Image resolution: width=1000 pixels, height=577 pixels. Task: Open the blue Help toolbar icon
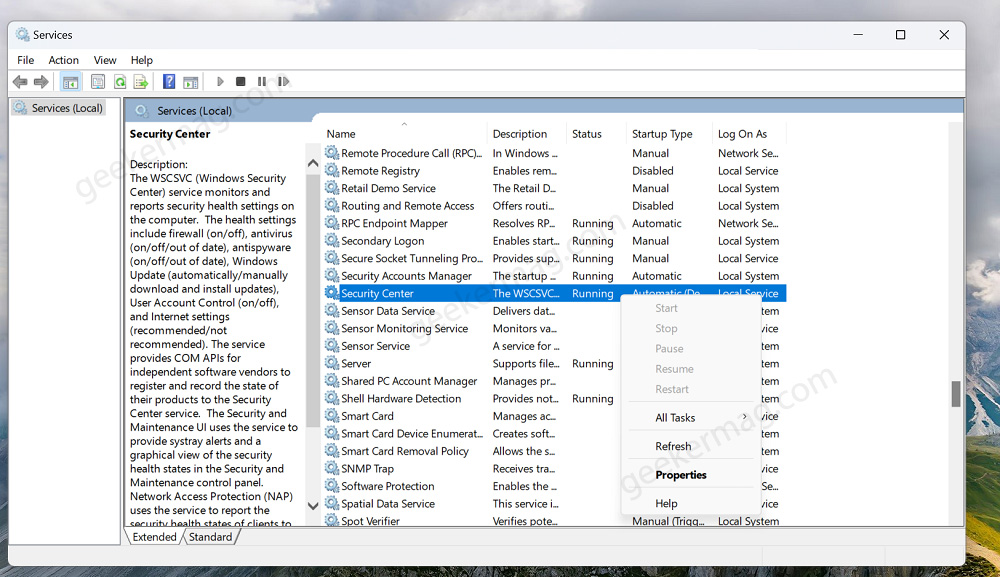pyautogui.click(x=169, y=82)
